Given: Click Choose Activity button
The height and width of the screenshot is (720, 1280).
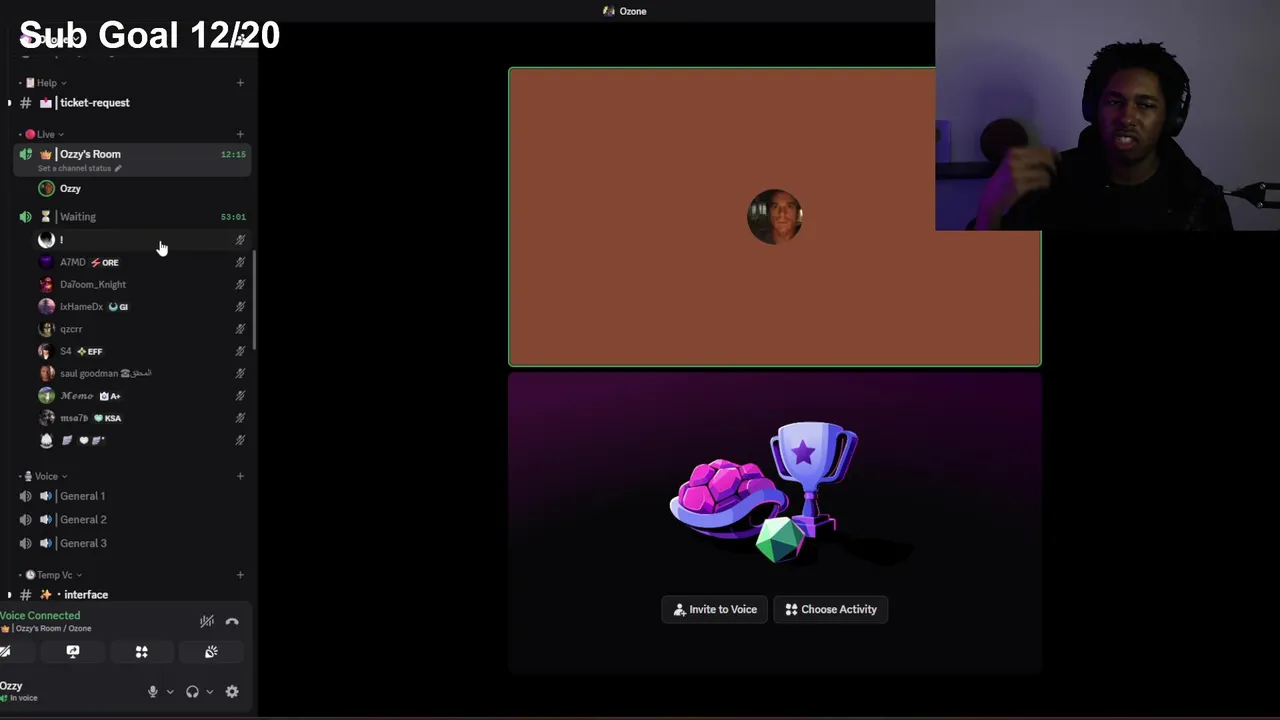Looking at the screenshot, I should (830, 609).
